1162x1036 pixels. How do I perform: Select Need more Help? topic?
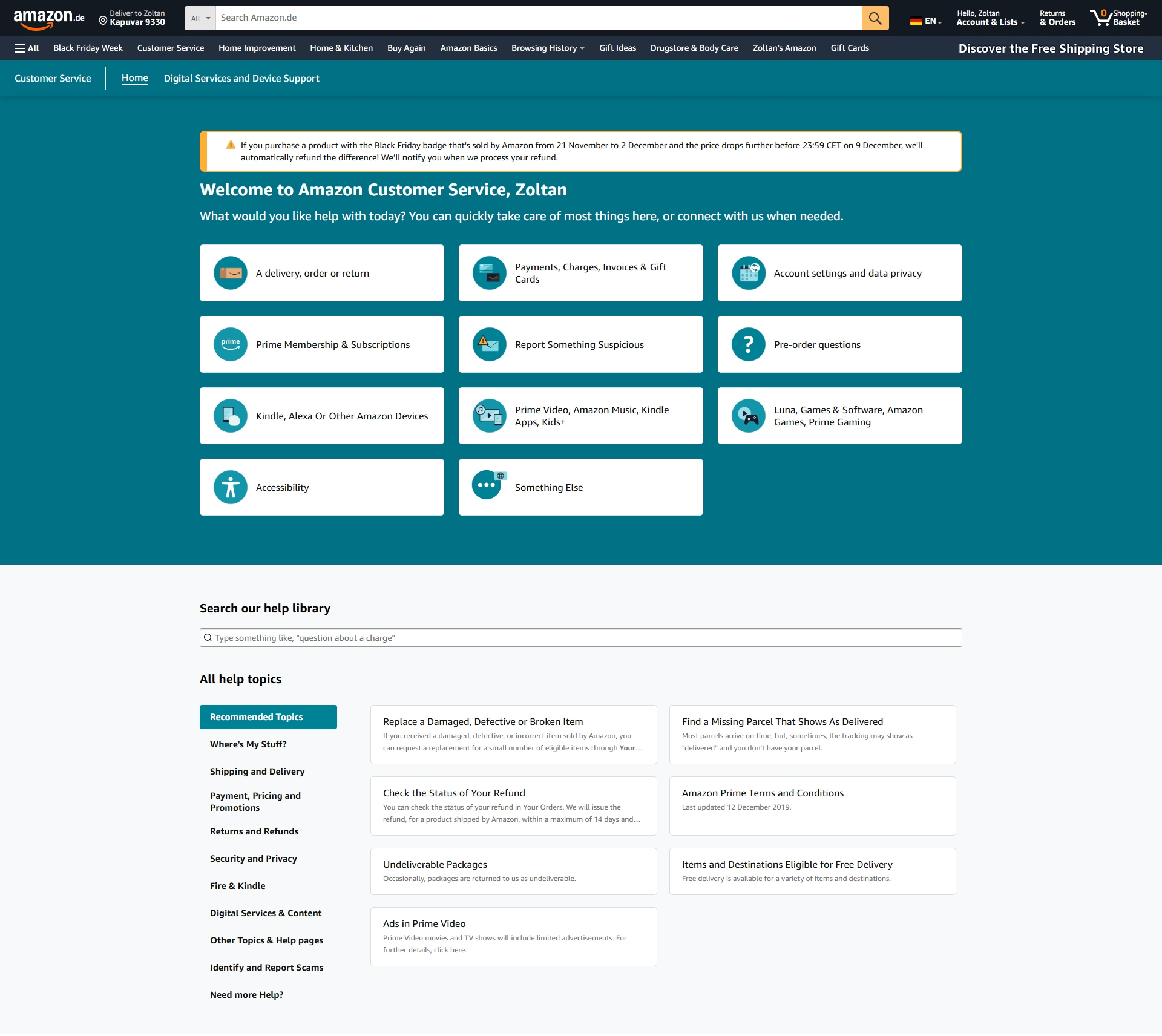click(x=246, y=995)
